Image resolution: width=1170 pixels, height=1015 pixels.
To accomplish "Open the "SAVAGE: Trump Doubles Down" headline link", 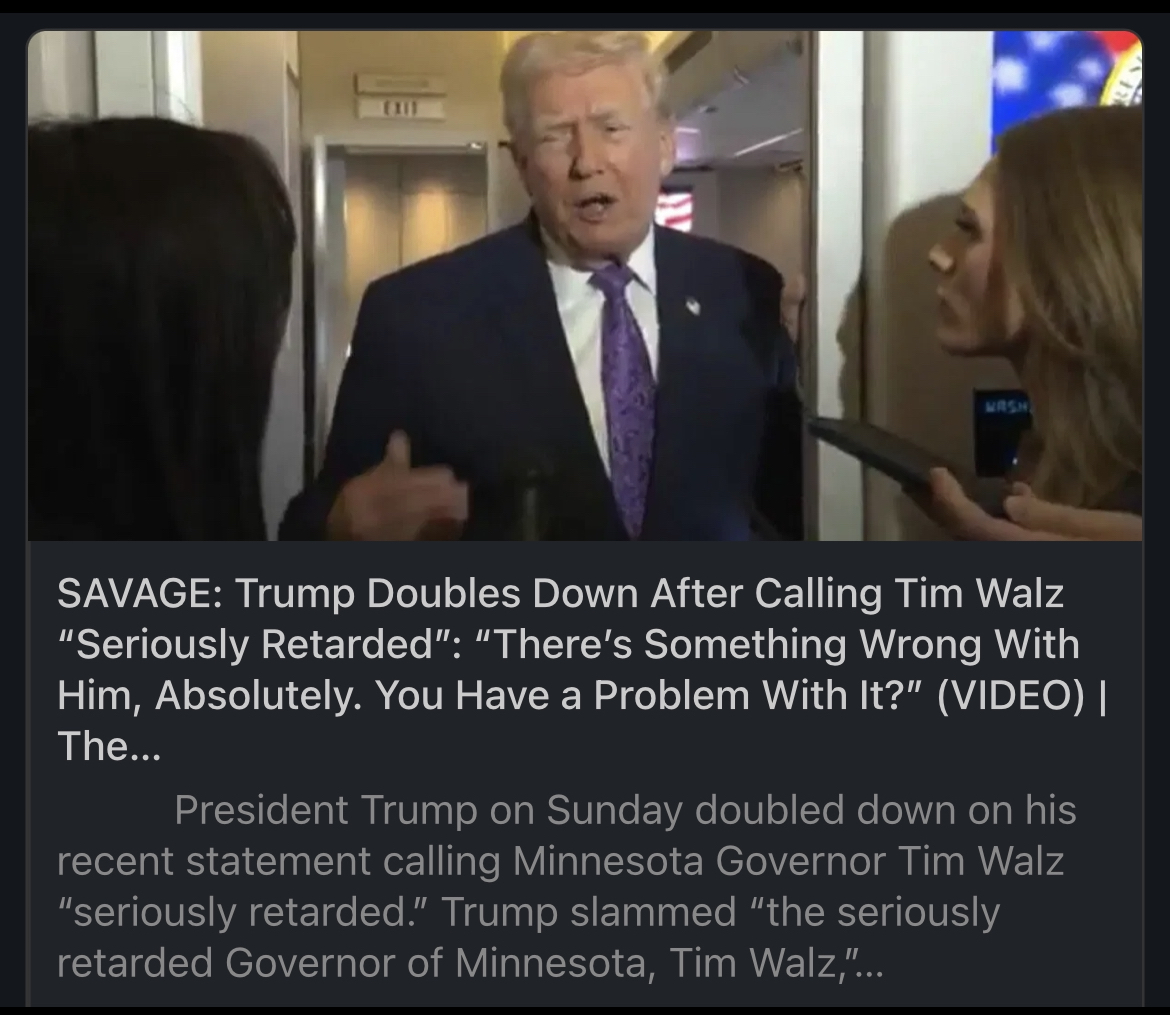I will (x=581, y=669).
